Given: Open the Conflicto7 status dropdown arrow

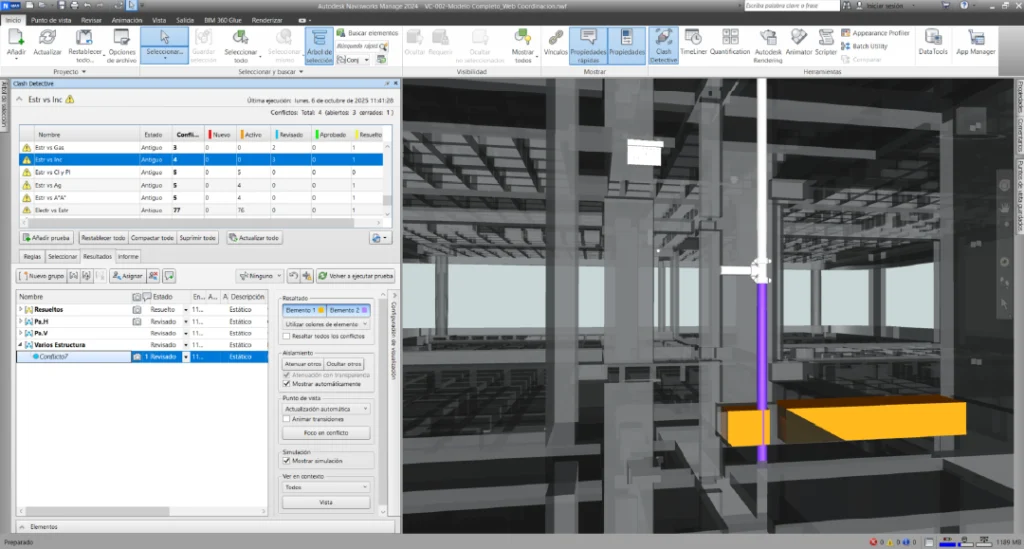Looking at the screenshot, I should (185, 357).
